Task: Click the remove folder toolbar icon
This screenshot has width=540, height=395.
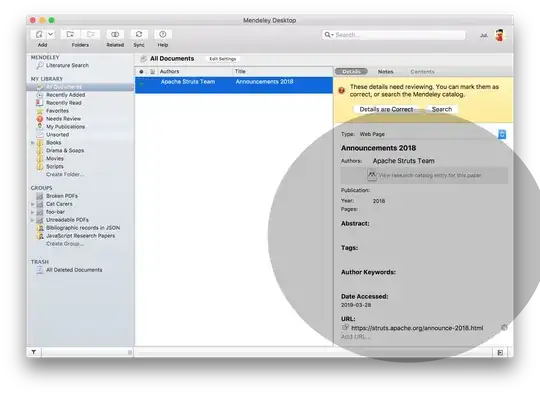Action: tap(91, 34)
